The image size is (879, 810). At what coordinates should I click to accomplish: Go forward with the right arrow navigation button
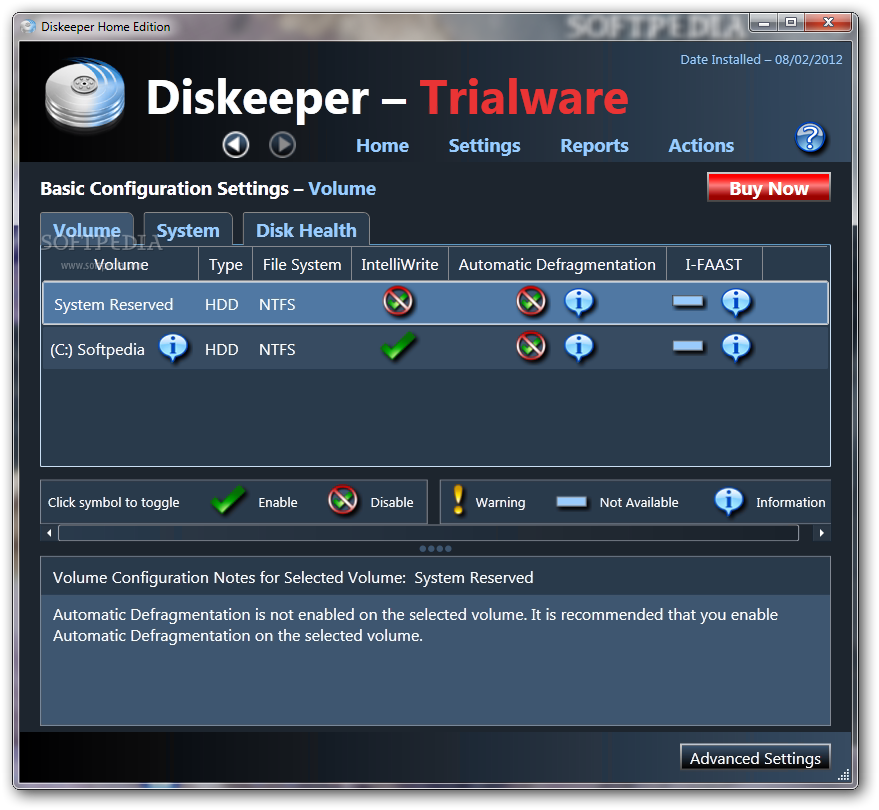(283, 145)
